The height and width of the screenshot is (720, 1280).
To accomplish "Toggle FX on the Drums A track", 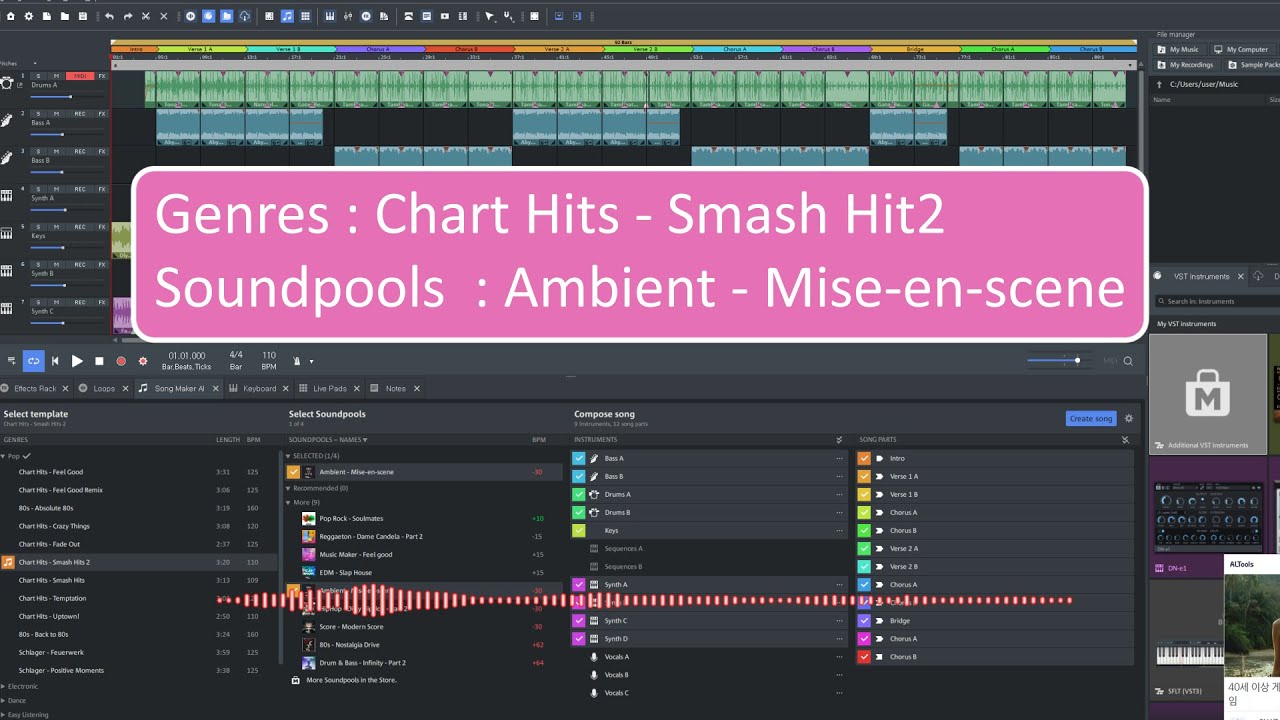I will pos(101,76).
